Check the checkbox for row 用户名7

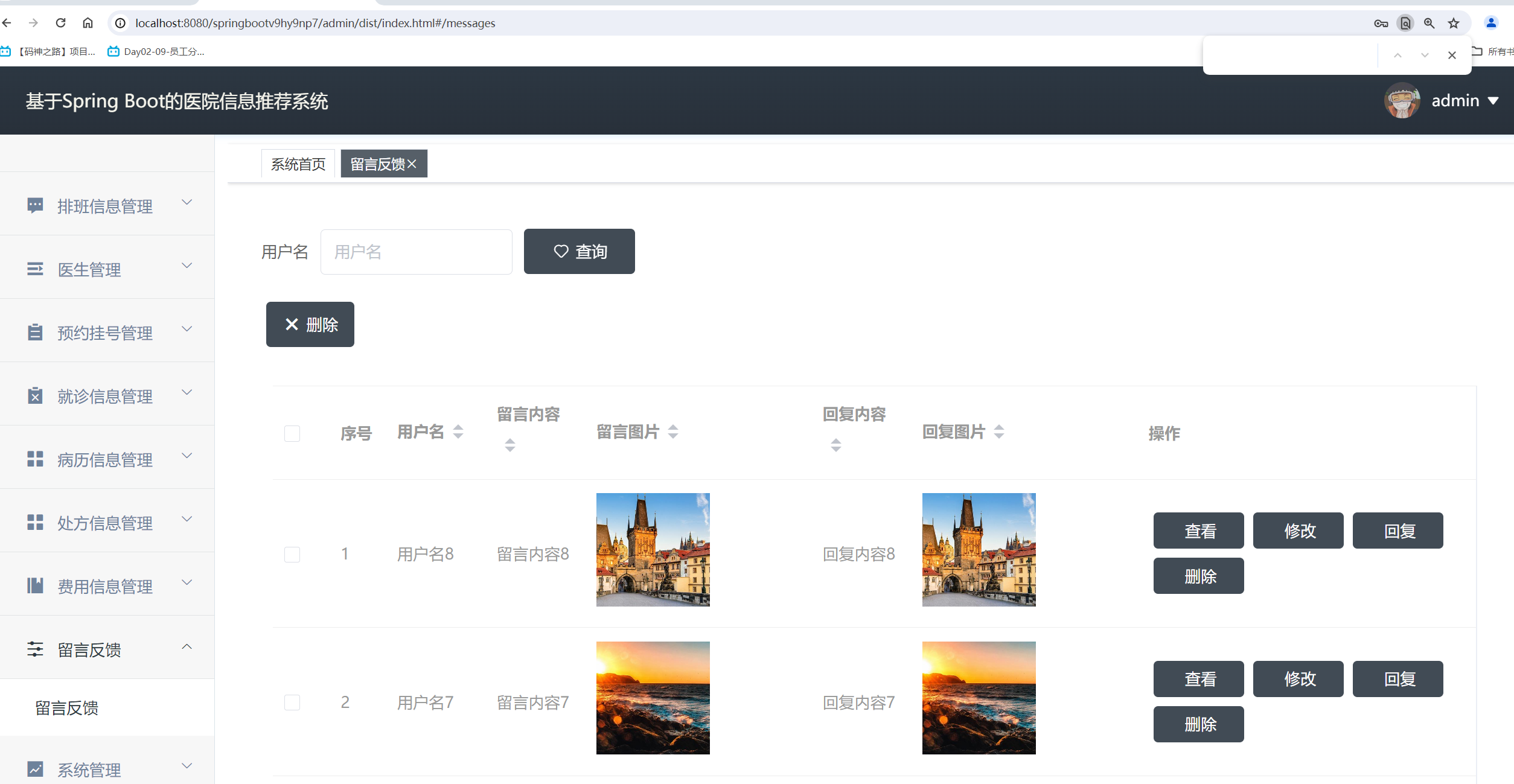tap(292, 703)
